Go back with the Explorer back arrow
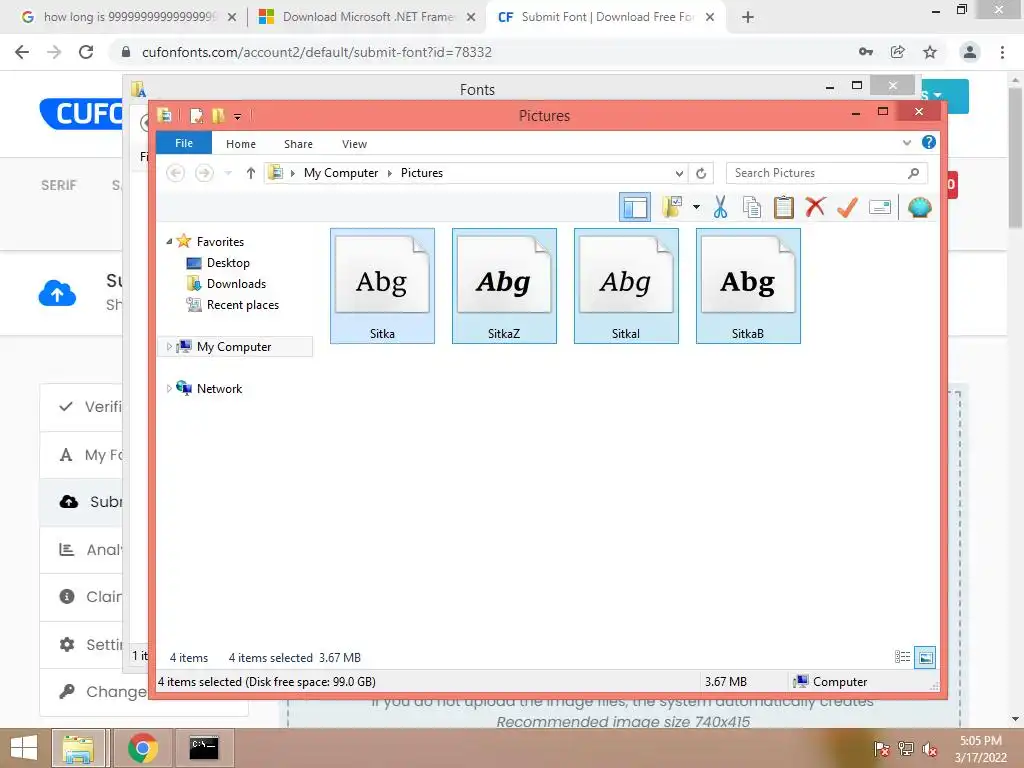 click(x=176, y=172)
